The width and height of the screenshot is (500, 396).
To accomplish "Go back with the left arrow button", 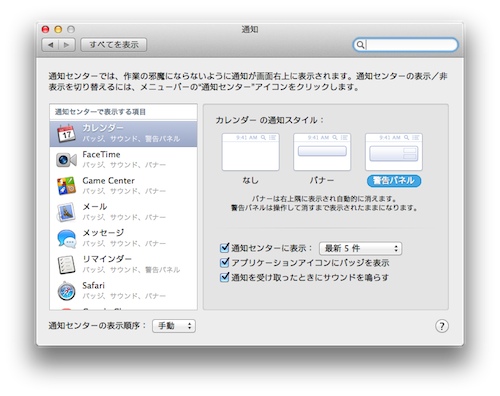I will pyautogui.click(x=50, y=45).
